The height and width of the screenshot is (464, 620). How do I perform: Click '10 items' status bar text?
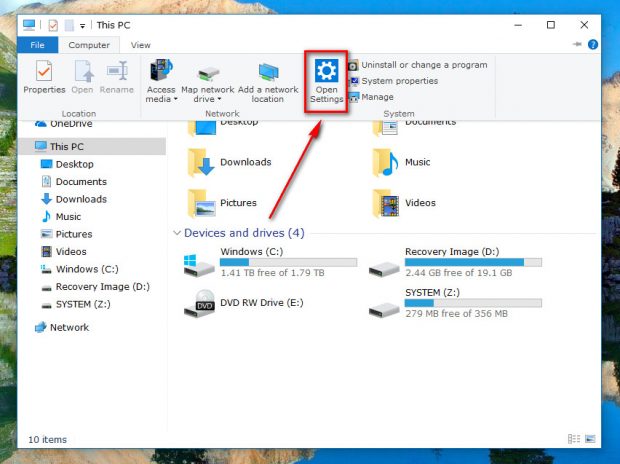click(47, 439)
